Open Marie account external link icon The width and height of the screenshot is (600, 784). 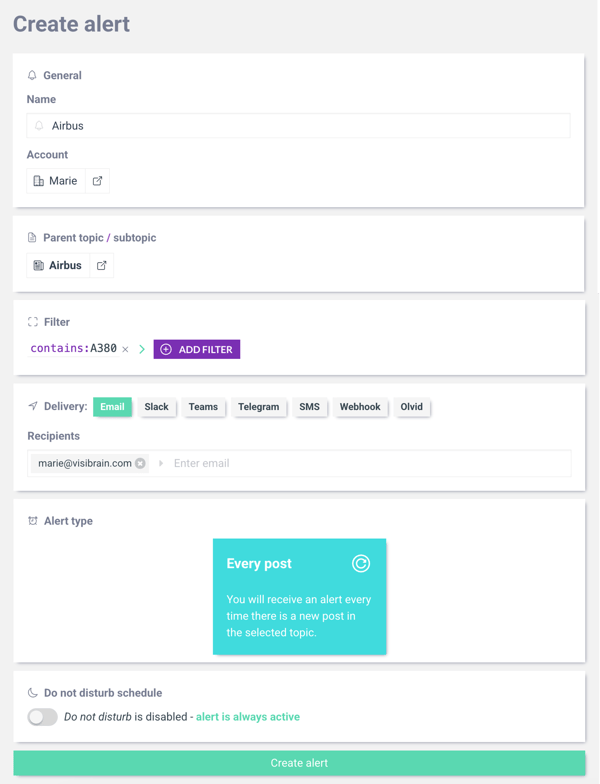97,181
